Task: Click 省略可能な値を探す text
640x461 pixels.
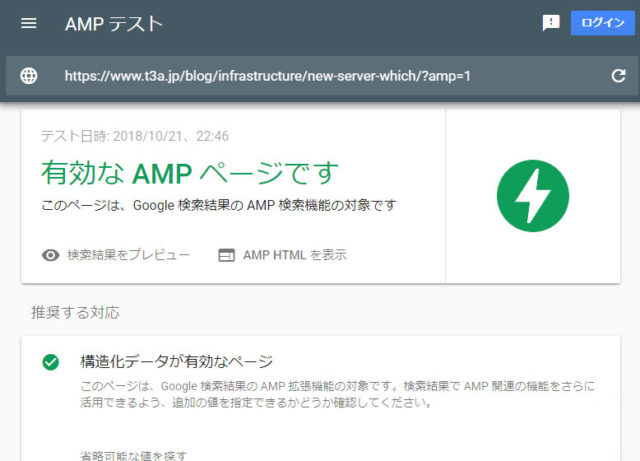Action: (x=133, y=456)
